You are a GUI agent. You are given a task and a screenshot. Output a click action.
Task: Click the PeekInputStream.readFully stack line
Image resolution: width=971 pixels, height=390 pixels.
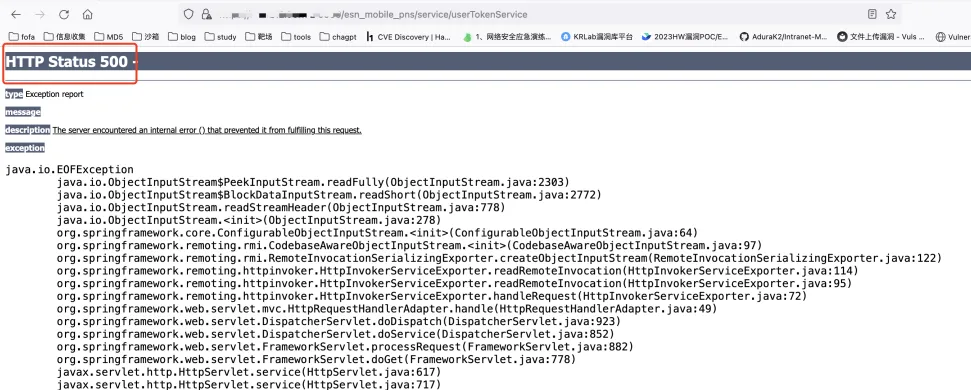(x=313, y=182)
